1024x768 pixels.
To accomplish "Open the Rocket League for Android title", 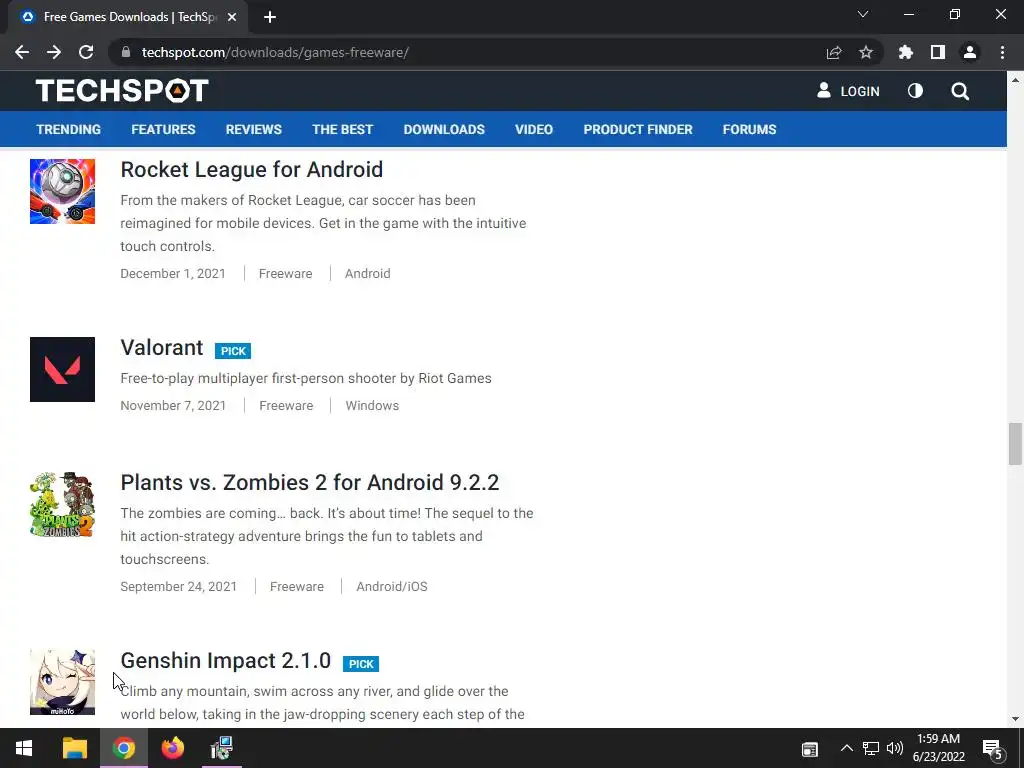I will tap(251, 169).
